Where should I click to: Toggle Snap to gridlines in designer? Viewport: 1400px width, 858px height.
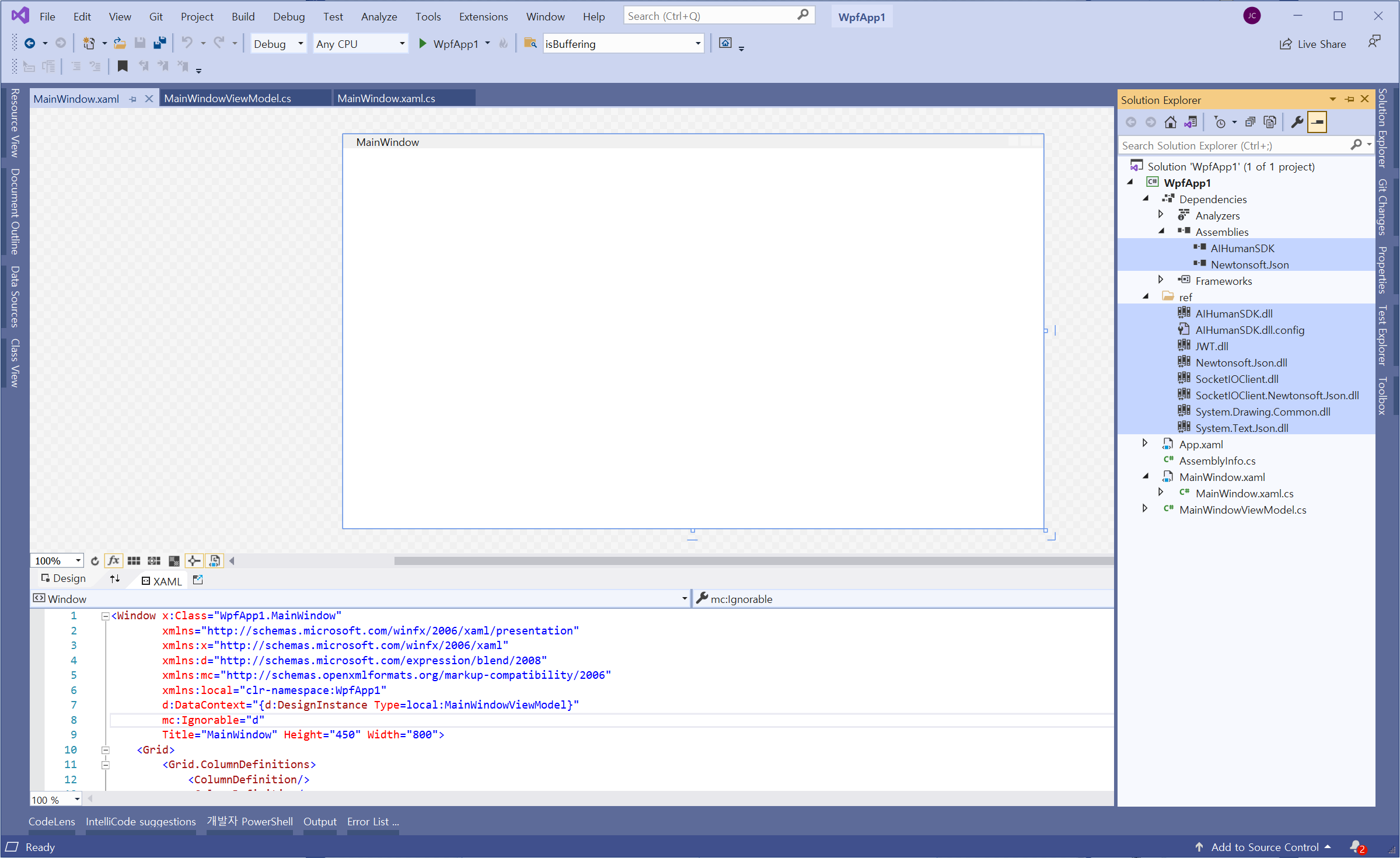click(154, 561)
